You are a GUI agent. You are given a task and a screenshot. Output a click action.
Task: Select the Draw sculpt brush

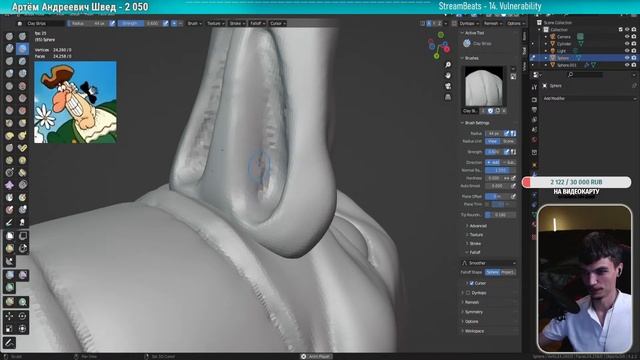point(9,36)
